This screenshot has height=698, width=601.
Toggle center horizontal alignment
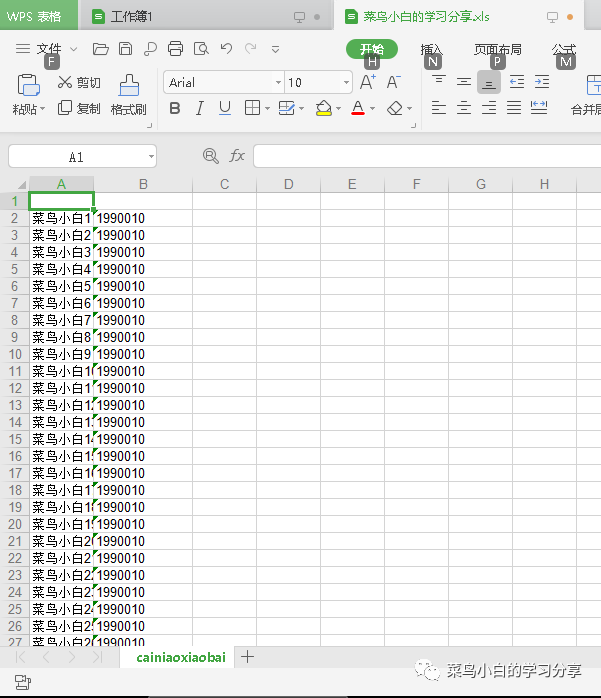463,108
